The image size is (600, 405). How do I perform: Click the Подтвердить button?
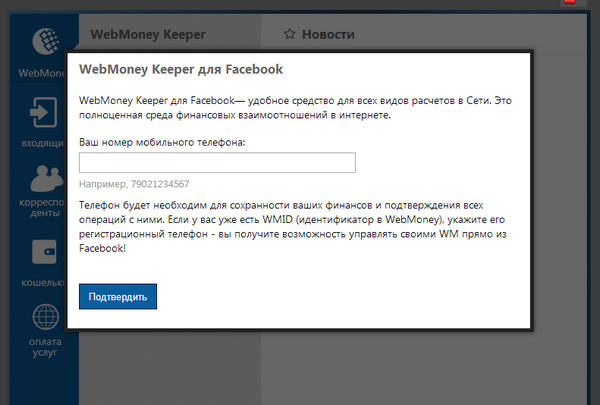[x=118, y=297]
